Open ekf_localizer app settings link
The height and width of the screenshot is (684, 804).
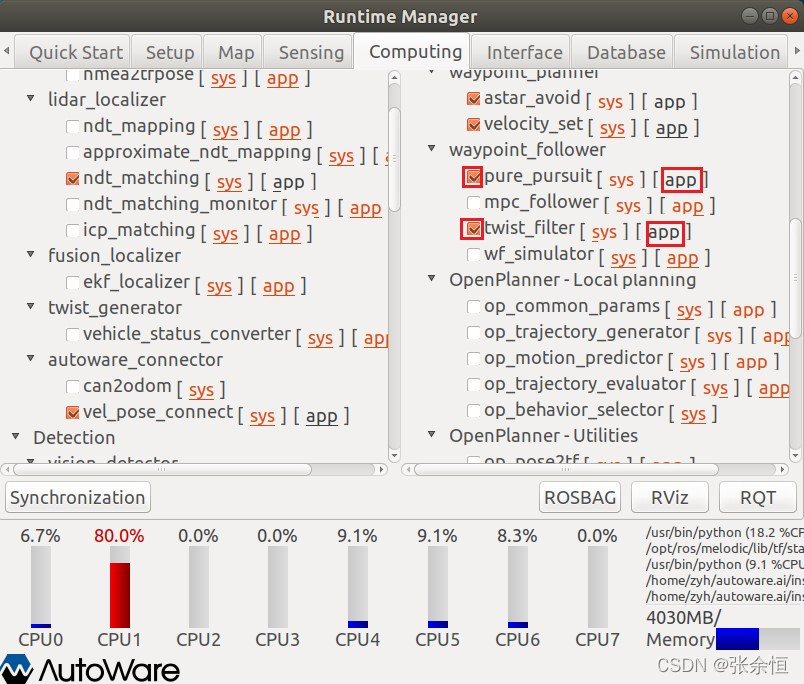pos(279,287)
